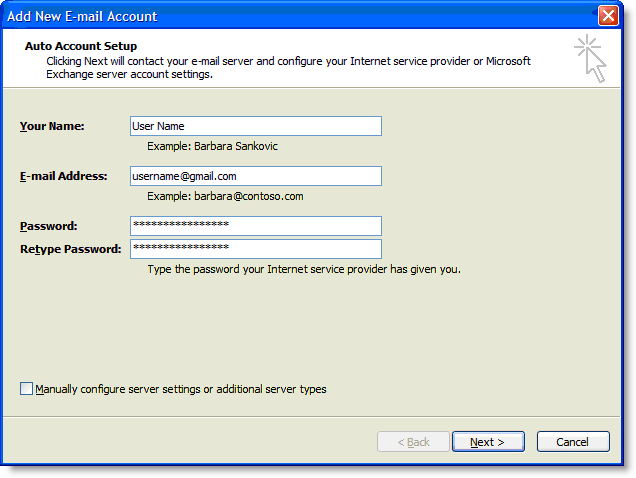Screen dimensions: 636x478
Task: Enable manual server settings checkbox
Action: 27,389
